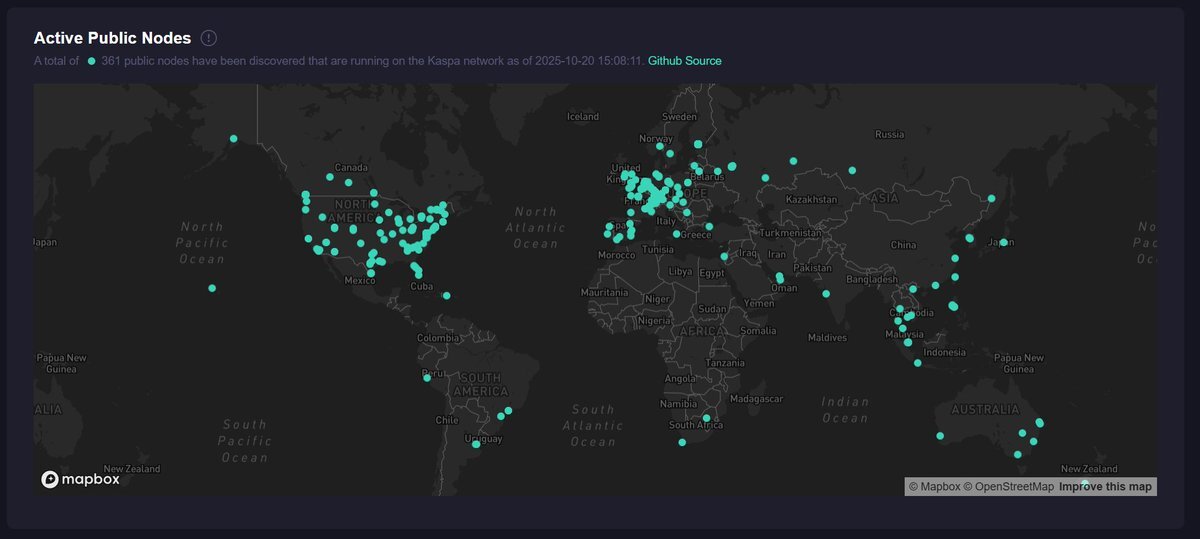
Task: Click the teal dot before 361 public nodes
Action: tap(91, 61)
